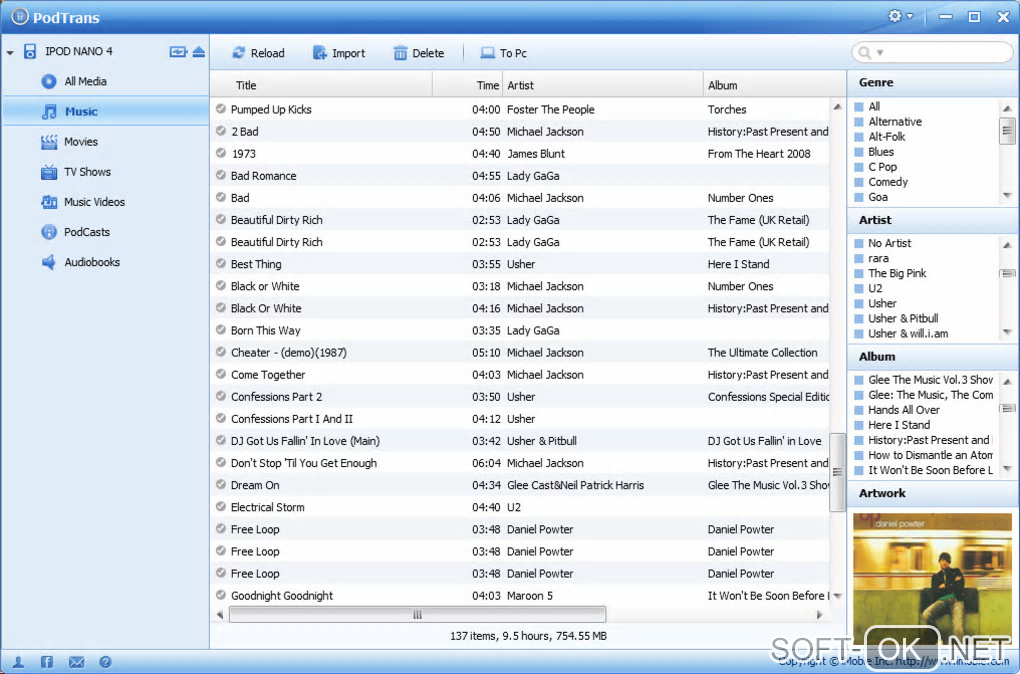
Task: Filter by the Alternative genre
Action: click(894, 122)
